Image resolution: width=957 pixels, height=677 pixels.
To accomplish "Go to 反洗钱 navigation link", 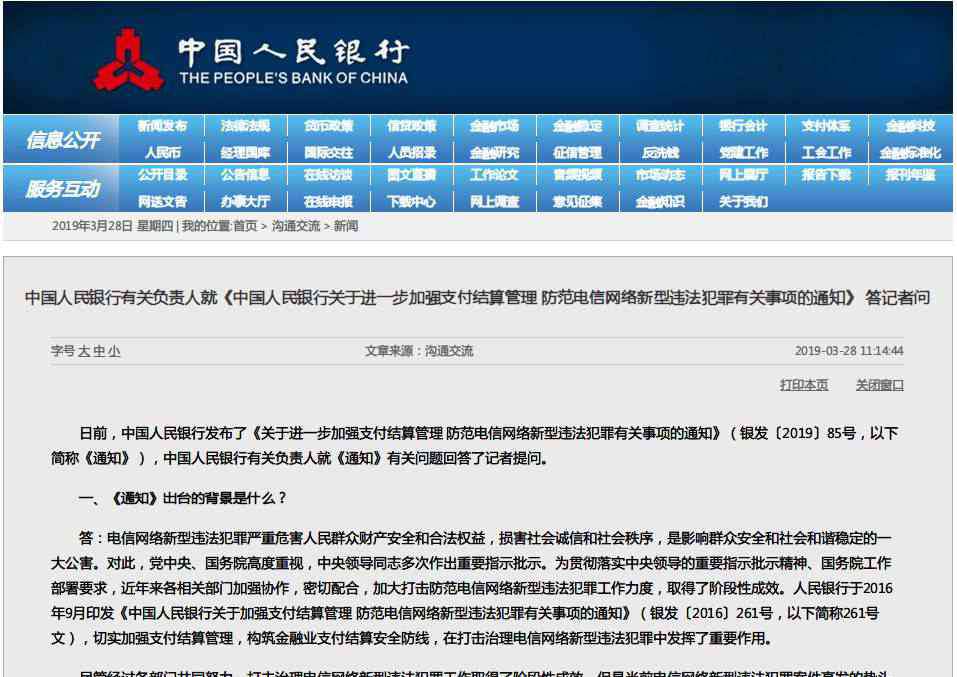I will tap(660, 153).
